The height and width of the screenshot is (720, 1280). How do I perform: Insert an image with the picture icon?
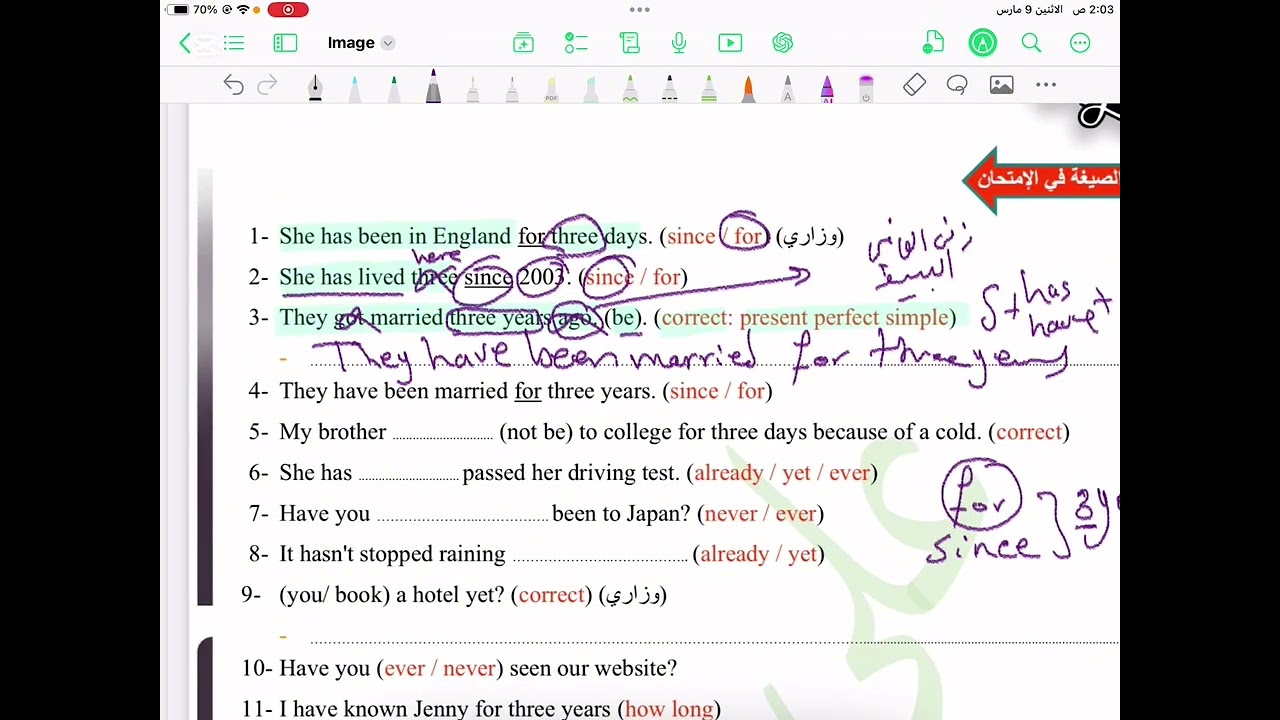pos(1001,86)
